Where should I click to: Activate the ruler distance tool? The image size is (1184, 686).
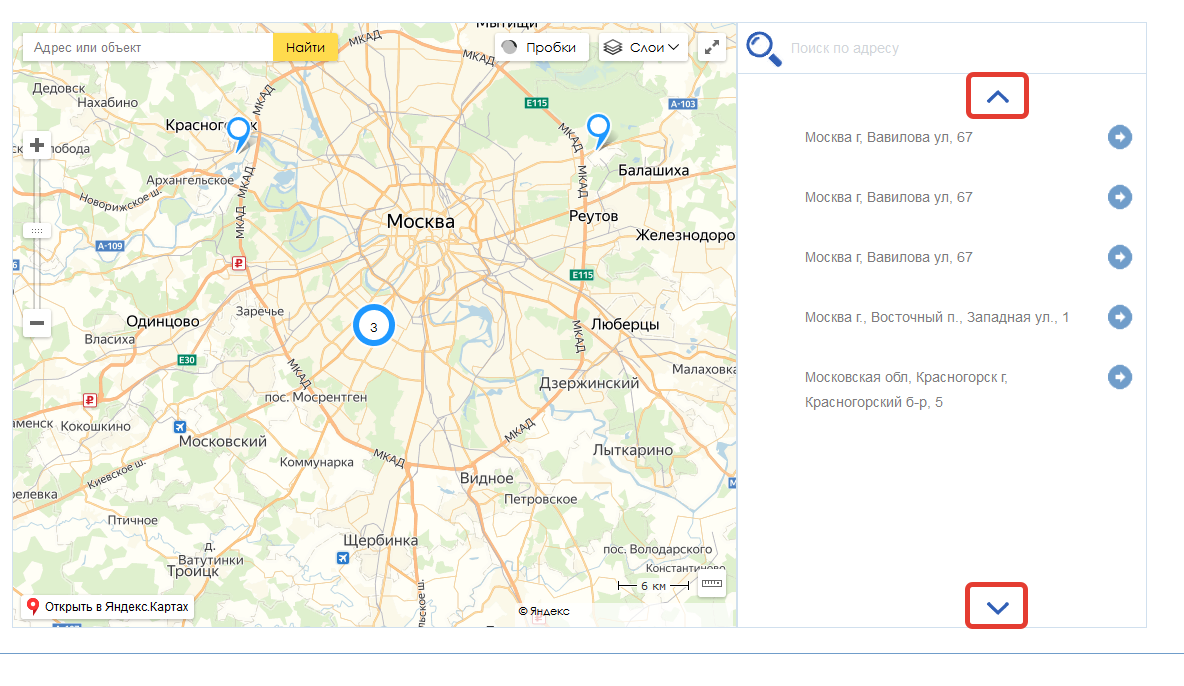(712, 584)
